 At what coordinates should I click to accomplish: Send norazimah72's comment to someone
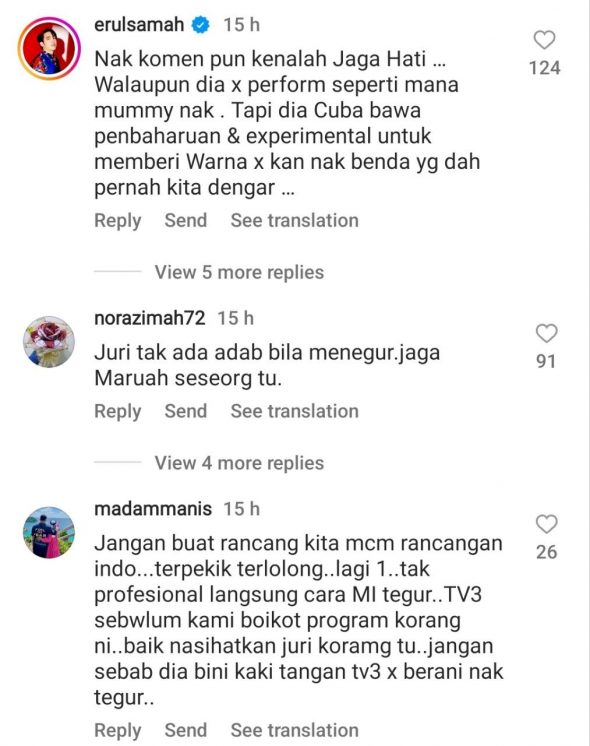pos(186,411)
